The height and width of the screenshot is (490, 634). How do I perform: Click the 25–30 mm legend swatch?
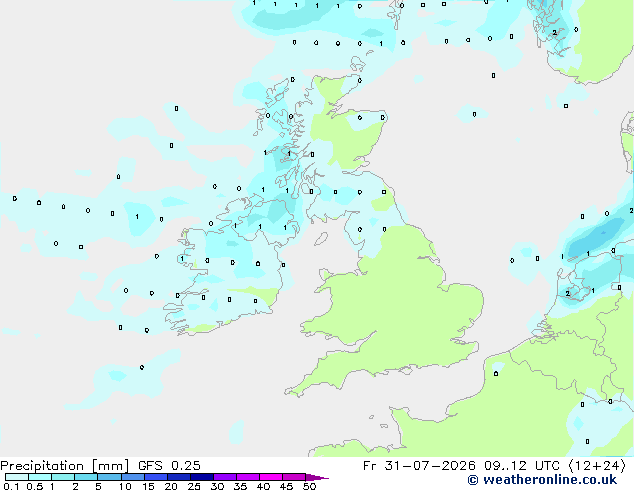pyautogui.click(x=202, y=477)
